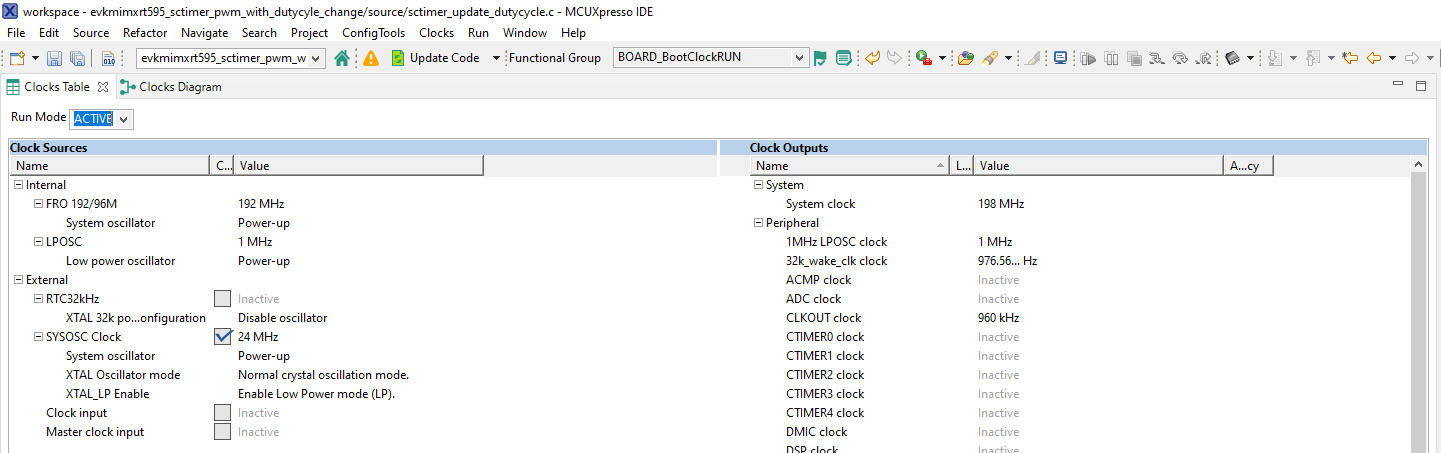Open the ConfigTools menu
Screen dimensions: 1441x453
click(x=373, y=33)
